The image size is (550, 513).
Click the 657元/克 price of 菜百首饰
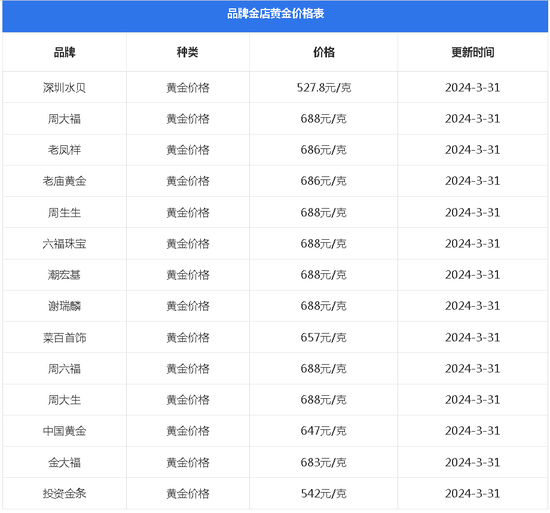324,338
